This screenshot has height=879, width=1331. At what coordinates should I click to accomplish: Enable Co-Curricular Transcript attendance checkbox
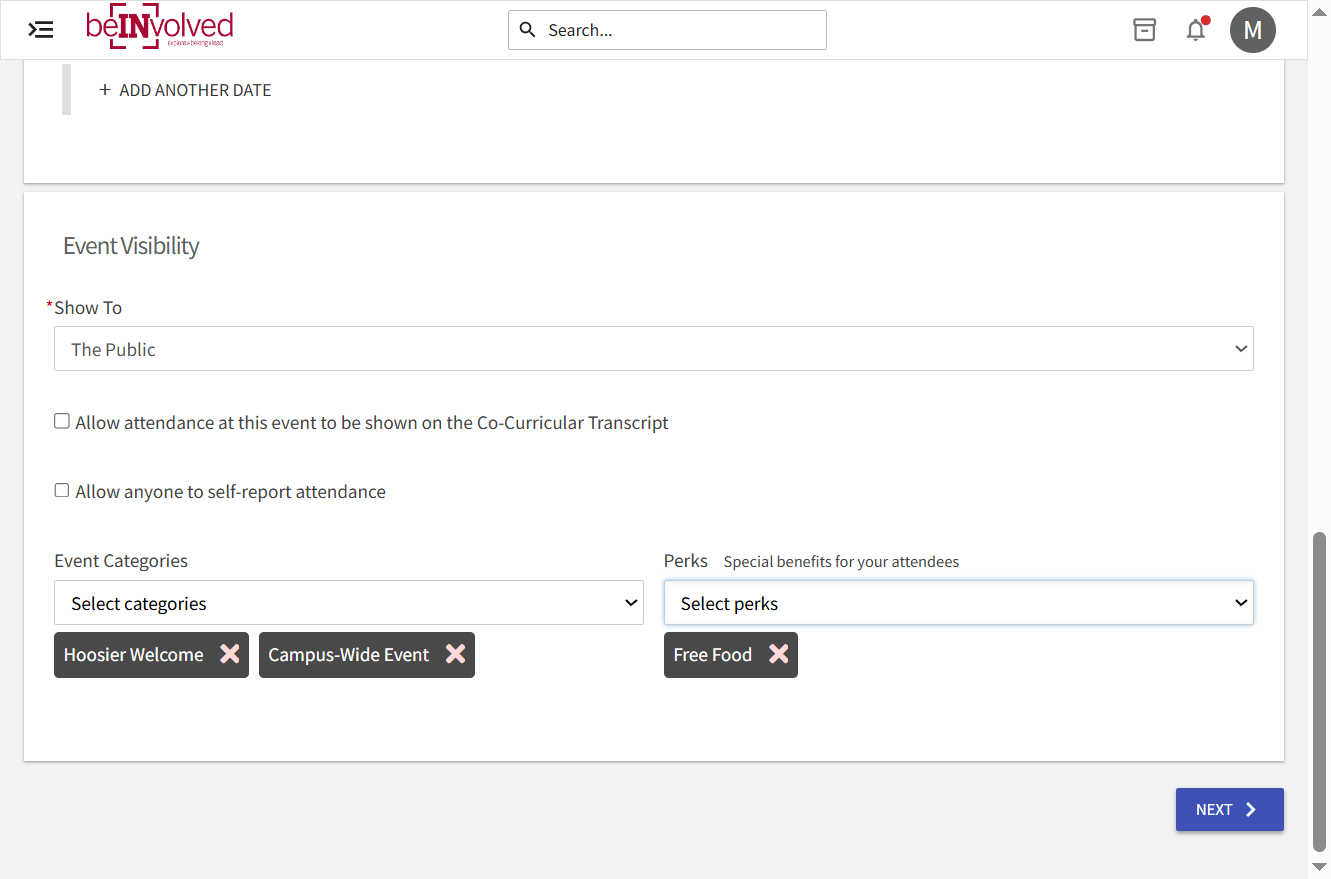[x=62, y=422]
